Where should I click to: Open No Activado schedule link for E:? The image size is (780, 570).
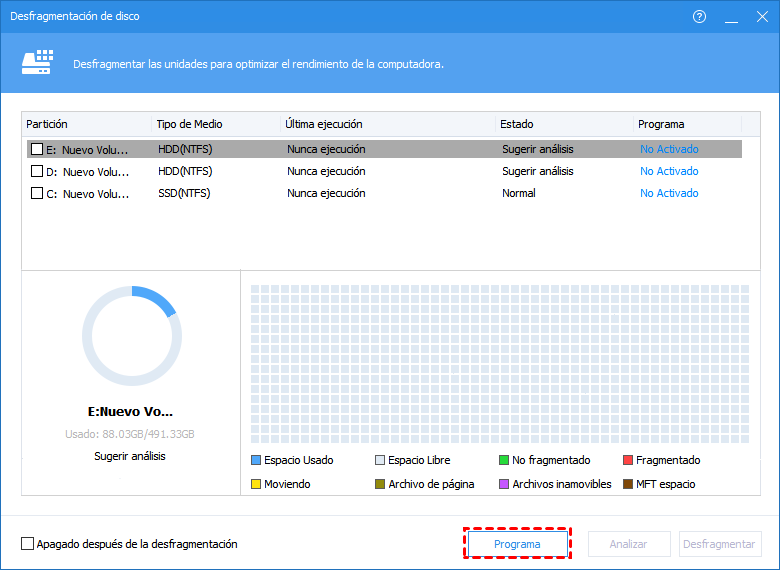coord(669,149)
